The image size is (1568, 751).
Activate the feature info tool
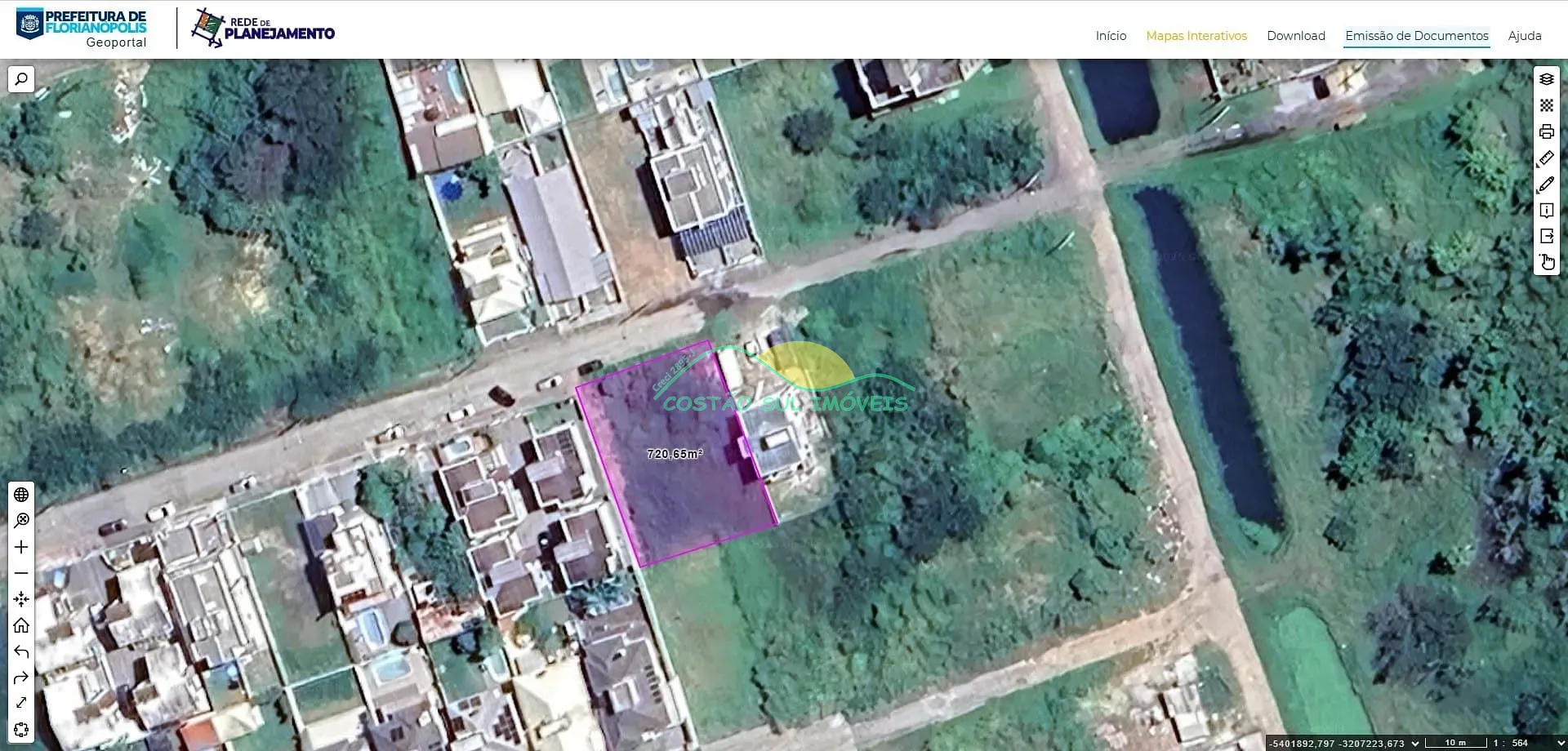pos(1547,210)
